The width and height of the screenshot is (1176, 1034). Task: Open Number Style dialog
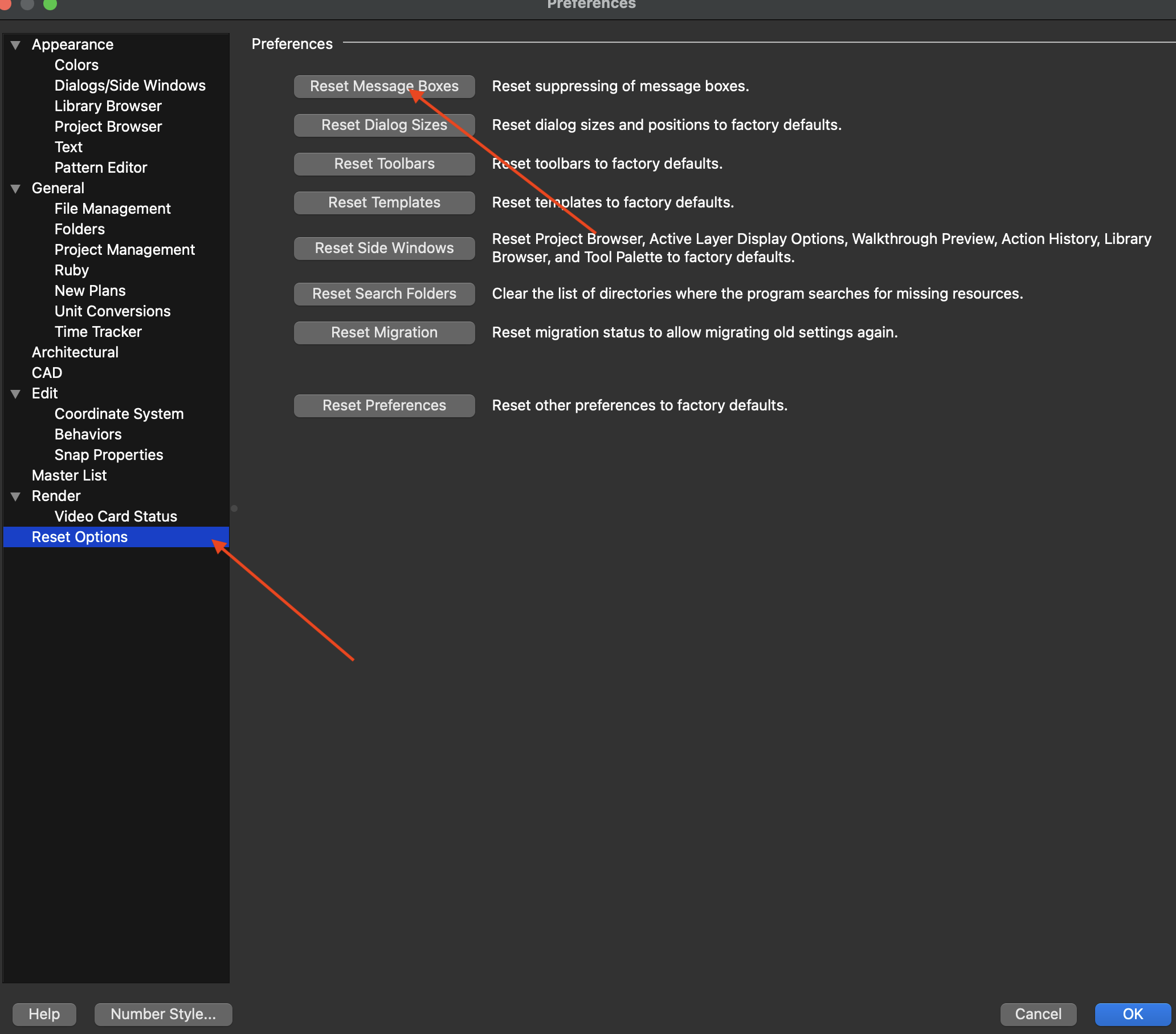point(163,1014)
